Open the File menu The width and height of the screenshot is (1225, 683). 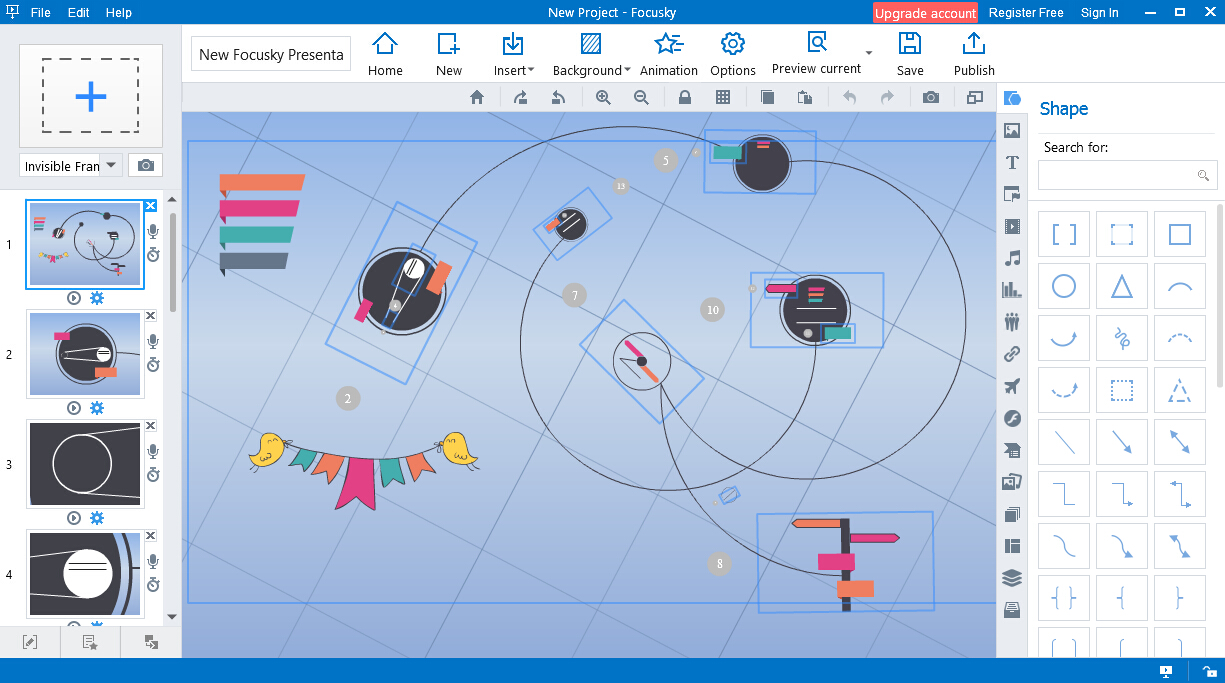40,13
